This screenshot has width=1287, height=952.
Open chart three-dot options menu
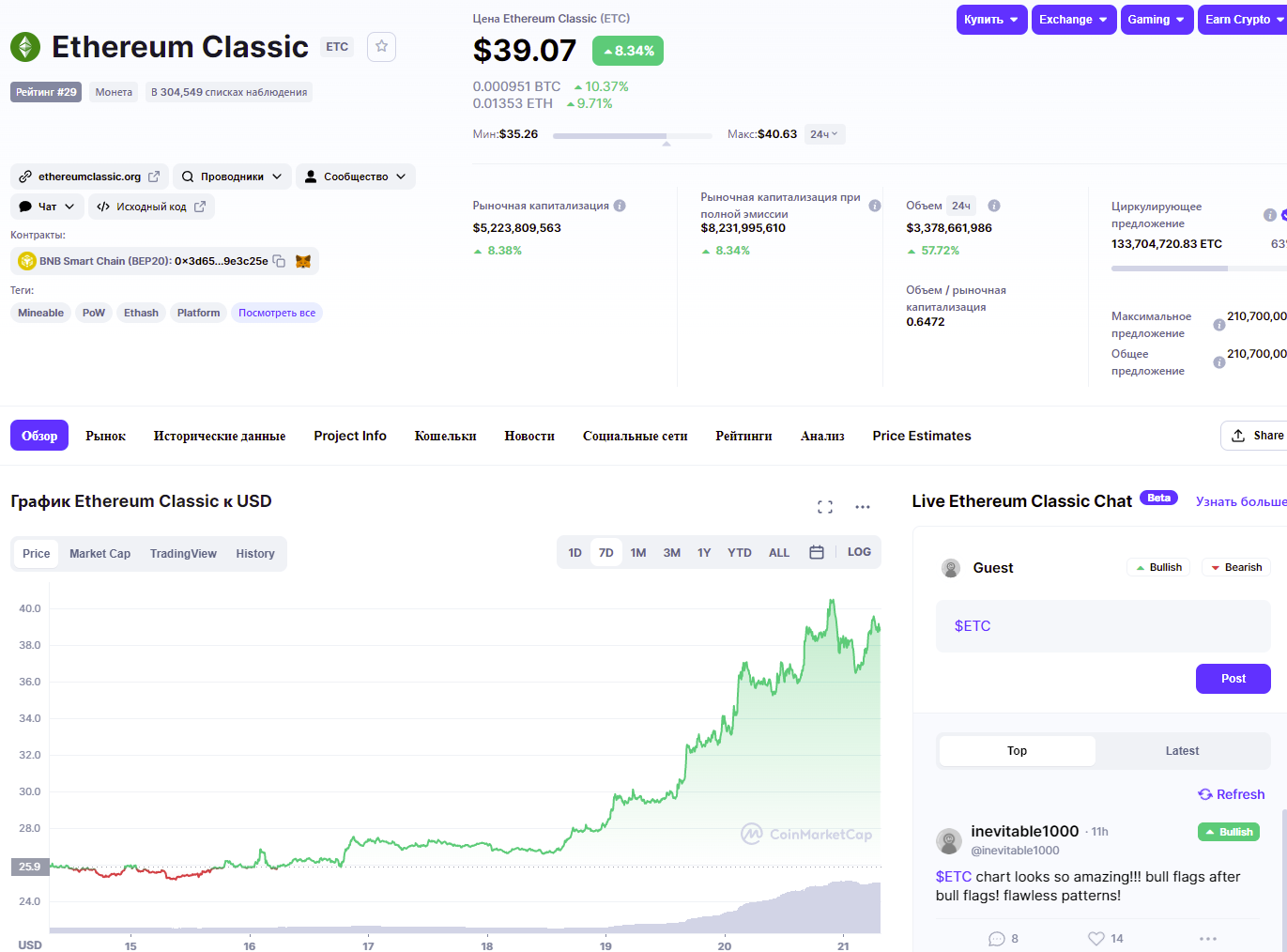pos(863,507)
